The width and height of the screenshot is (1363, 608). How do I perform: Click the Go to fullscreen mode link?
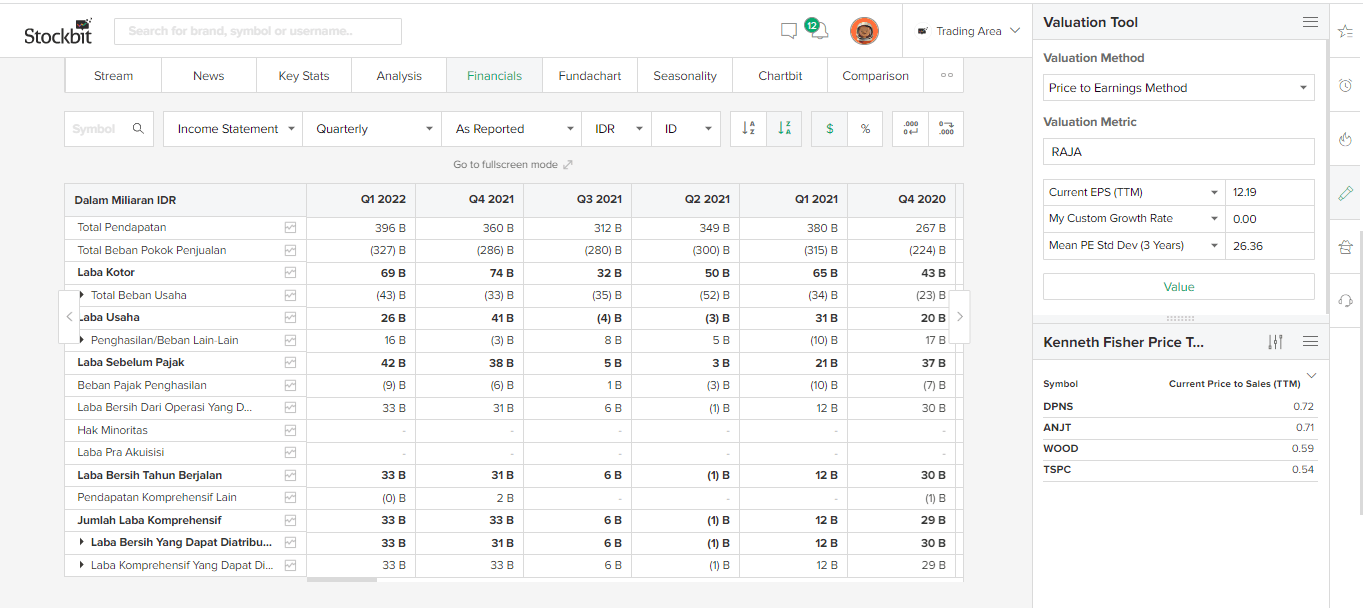click(513, 164)
